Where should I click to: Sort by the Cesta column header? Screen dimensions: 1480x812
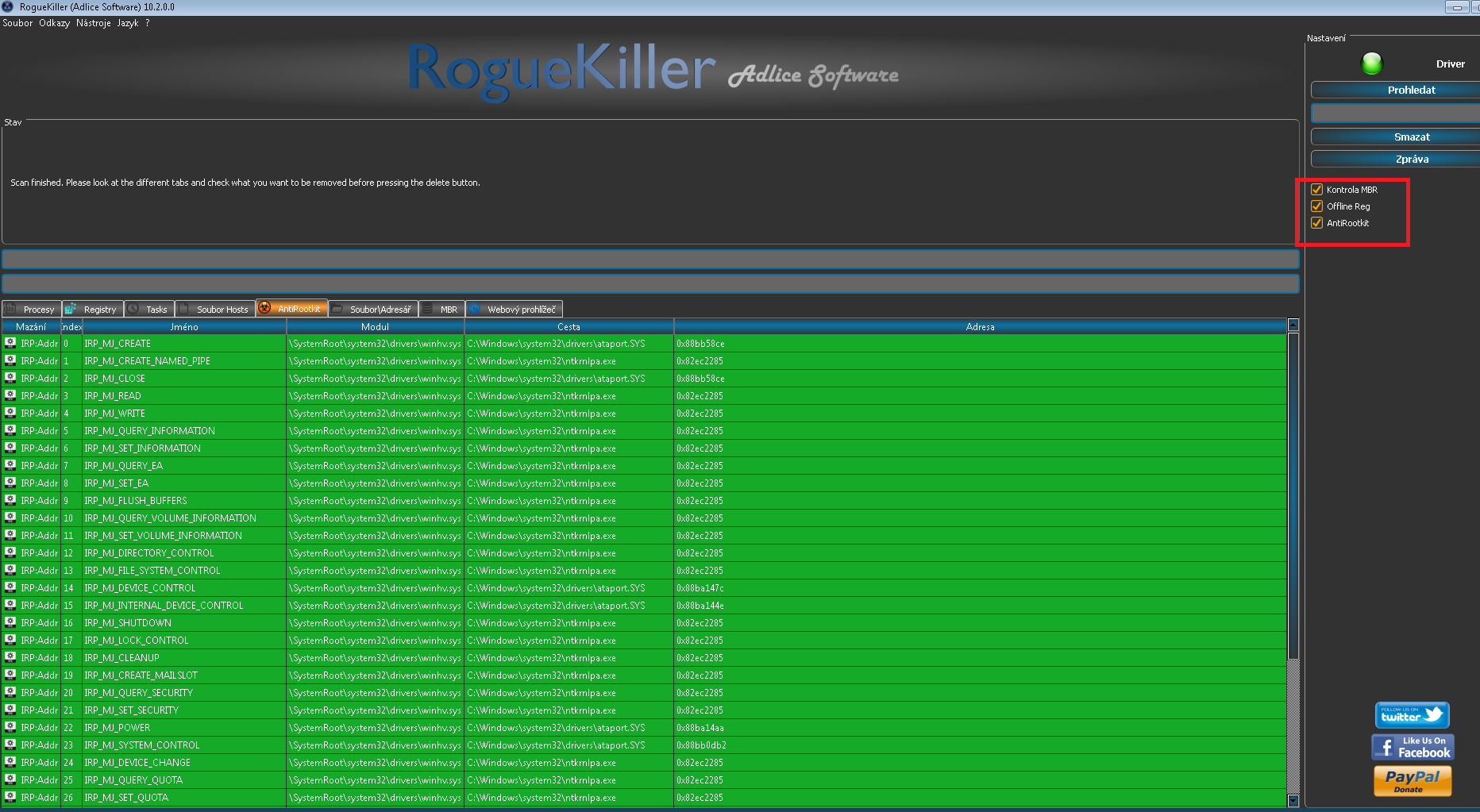click(x=568, y=327)
